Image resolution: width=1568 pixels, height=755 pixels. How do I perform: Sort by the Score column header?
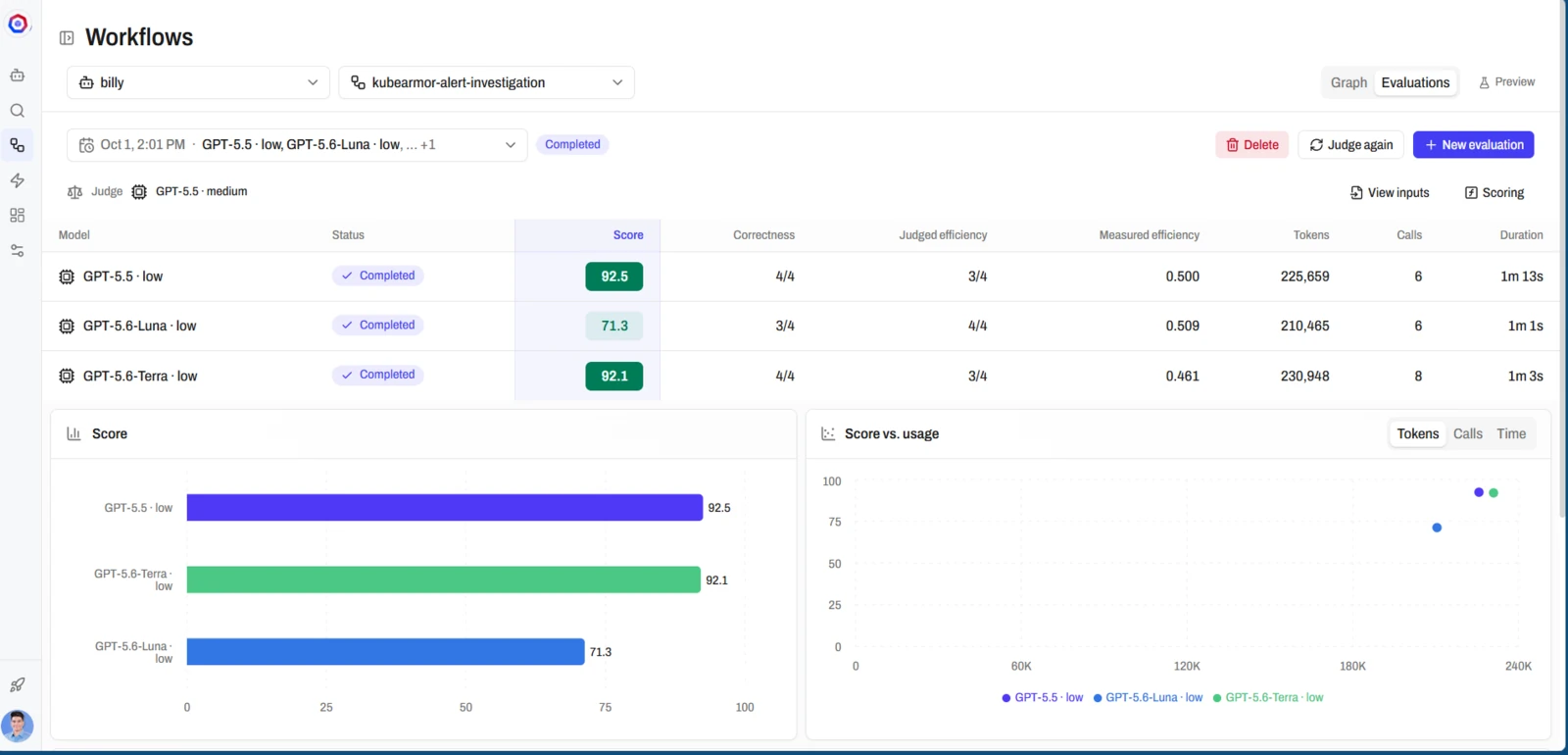(628, 235)
